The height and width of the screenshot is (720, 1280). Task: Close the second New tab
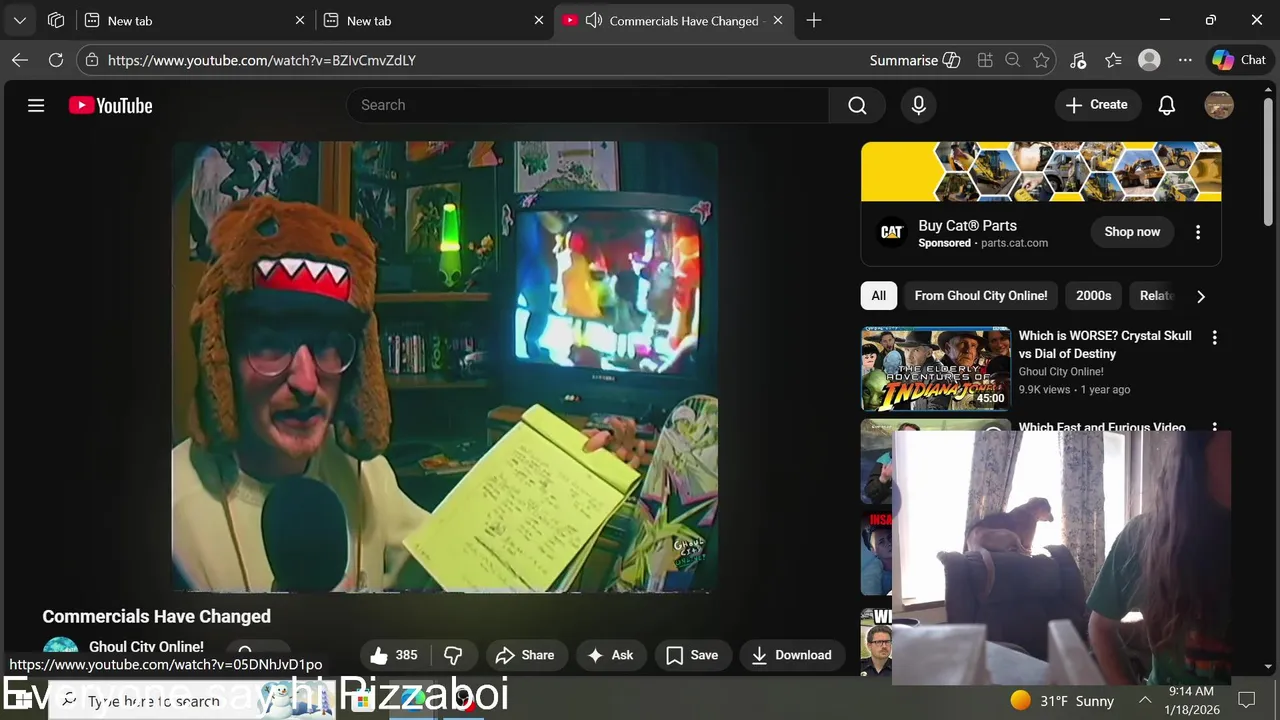(539, 20)
